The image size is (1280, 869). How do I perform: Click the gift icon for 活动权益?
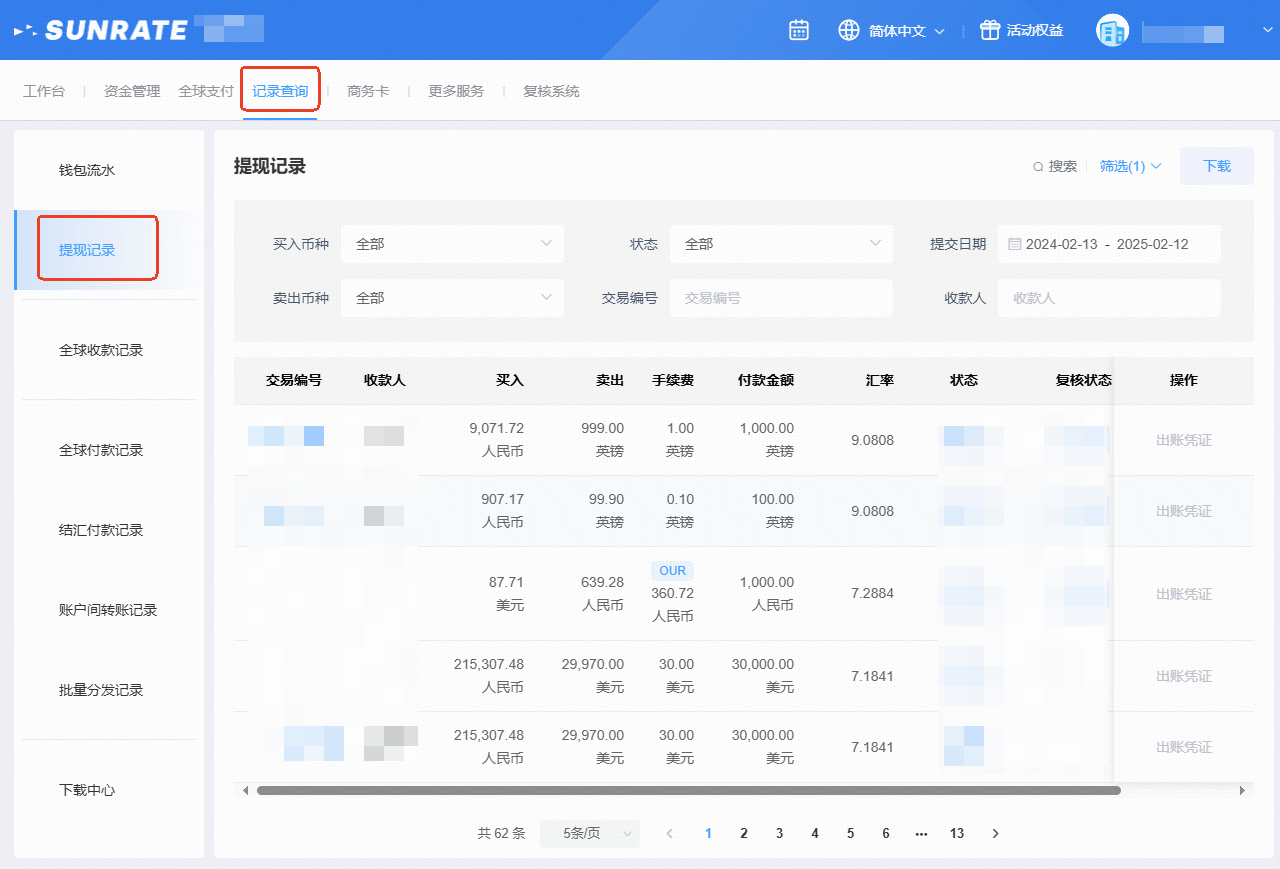[989, 30]
